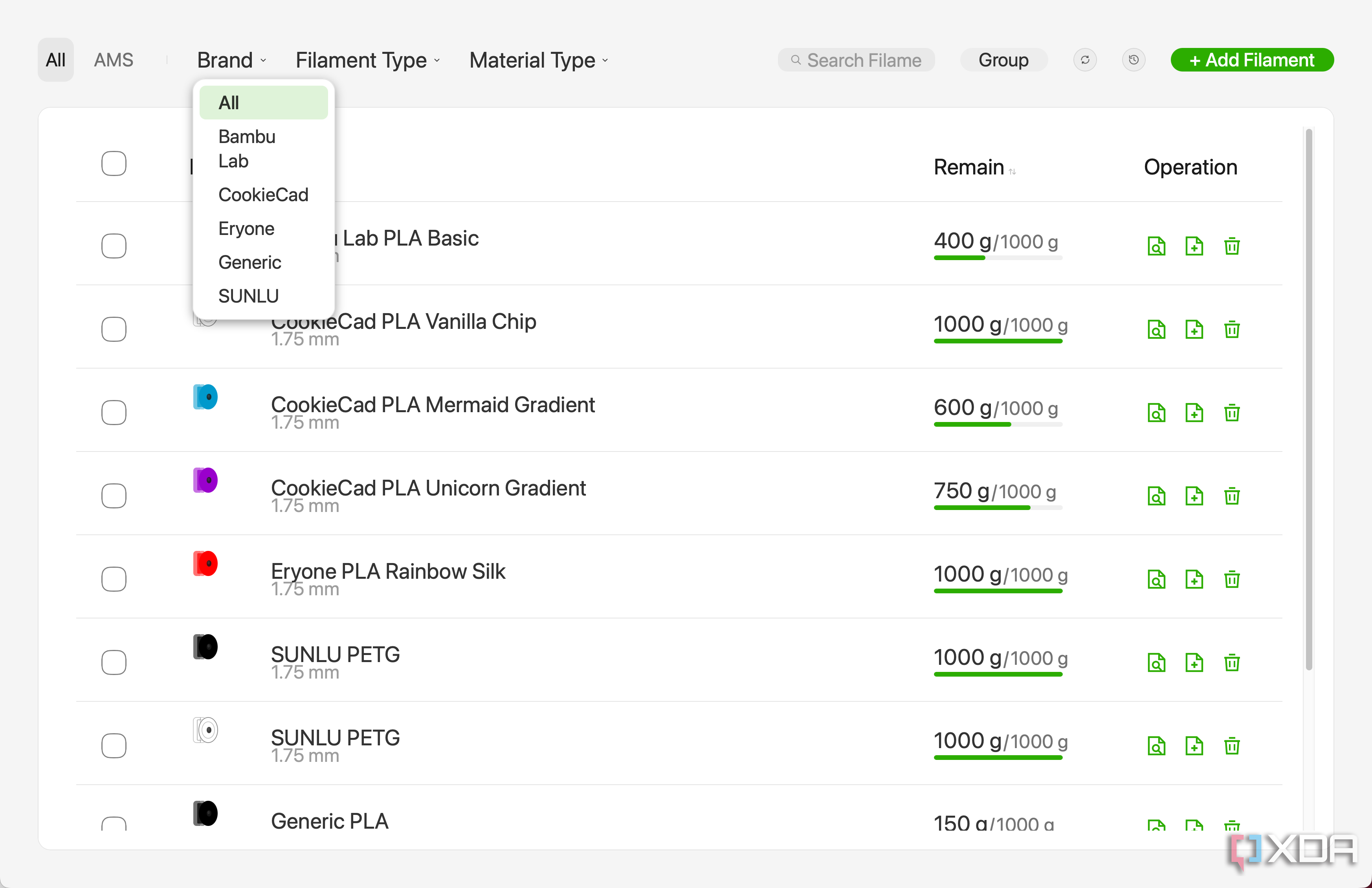This screenshot has width=1372, height=888.
Task: Click the purple Unicorn Gradient spool swatch
Action: (205, 480)
